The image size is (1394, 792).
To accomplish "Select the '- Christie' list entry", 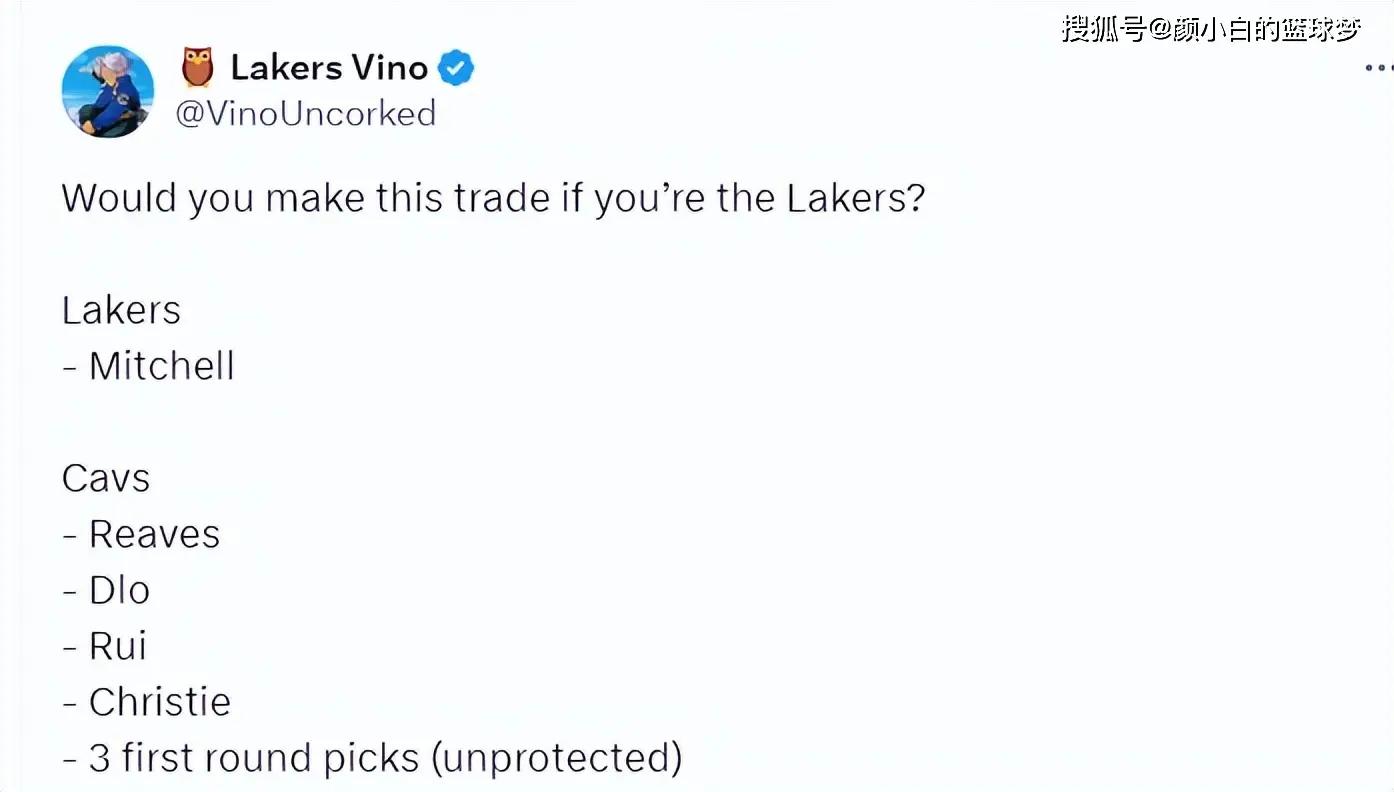I will click(147, 702).
